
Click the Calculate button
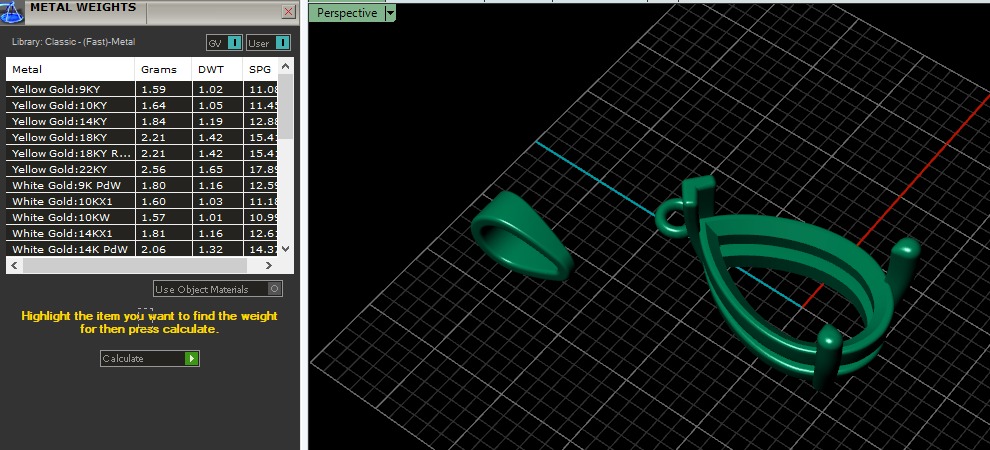150,358
